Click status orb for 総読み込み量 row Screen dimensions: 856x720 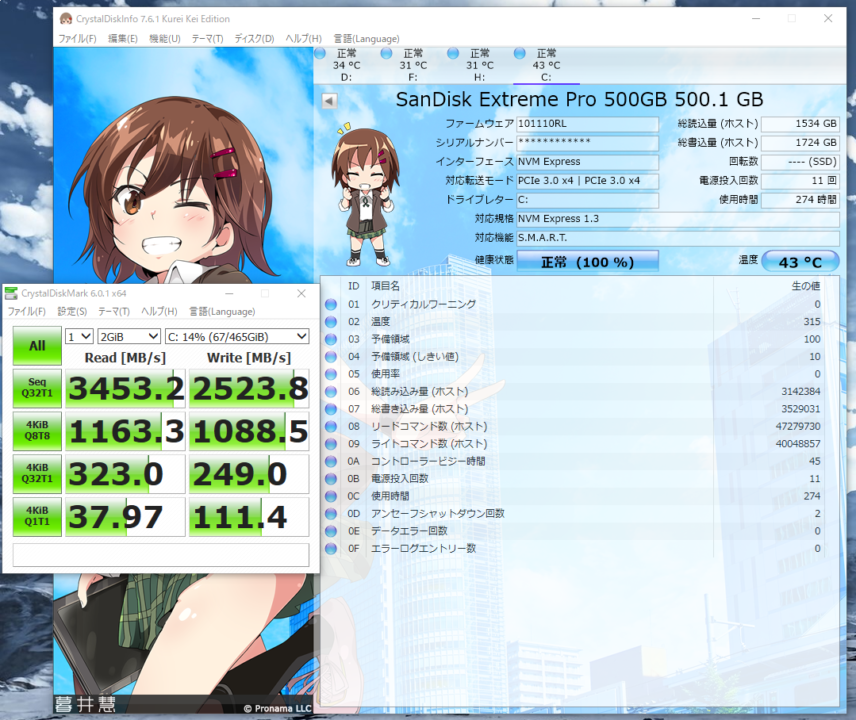pyautogui.click(x=331, y=391)
